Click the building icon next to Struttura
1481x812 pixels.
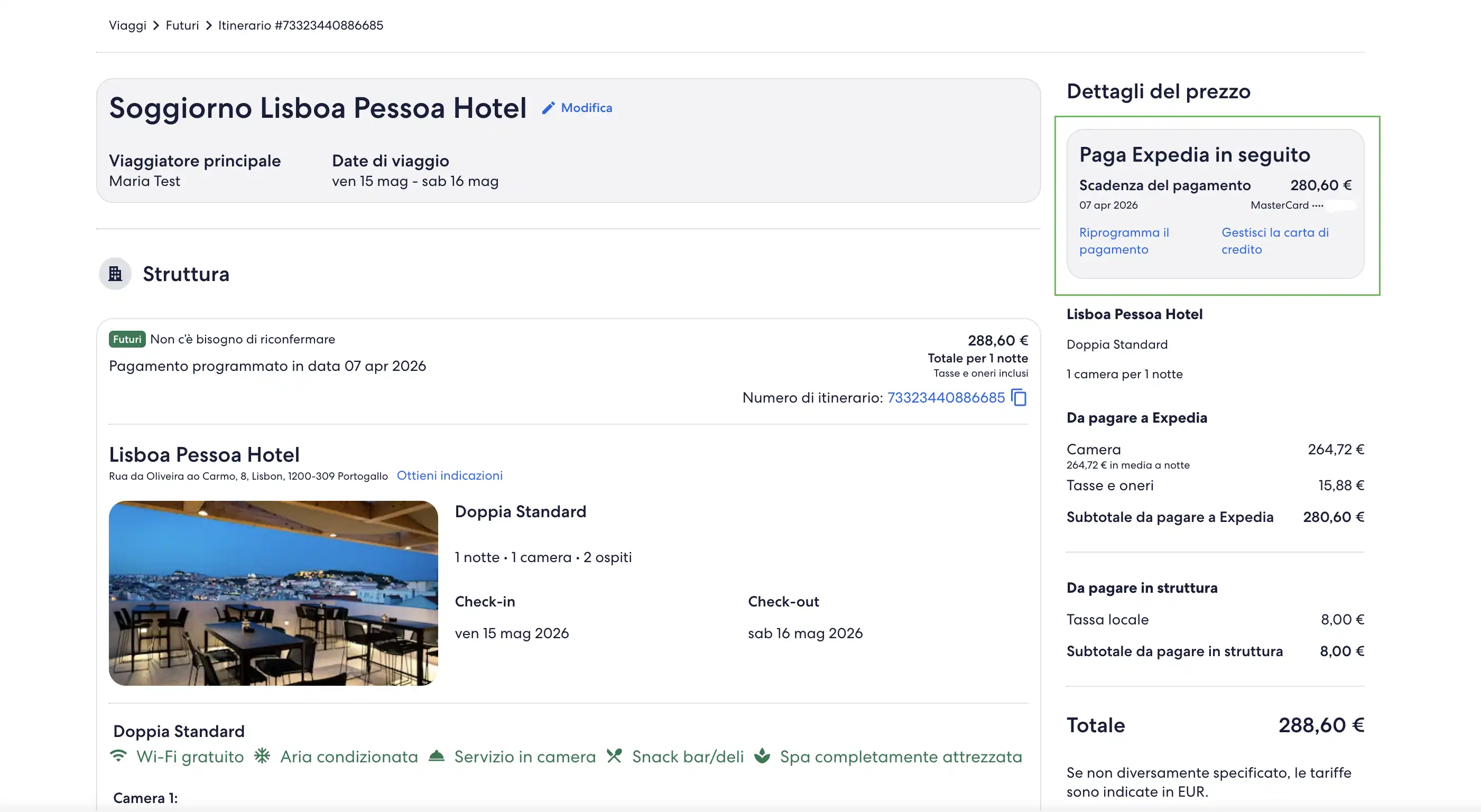tap(115, 274)
